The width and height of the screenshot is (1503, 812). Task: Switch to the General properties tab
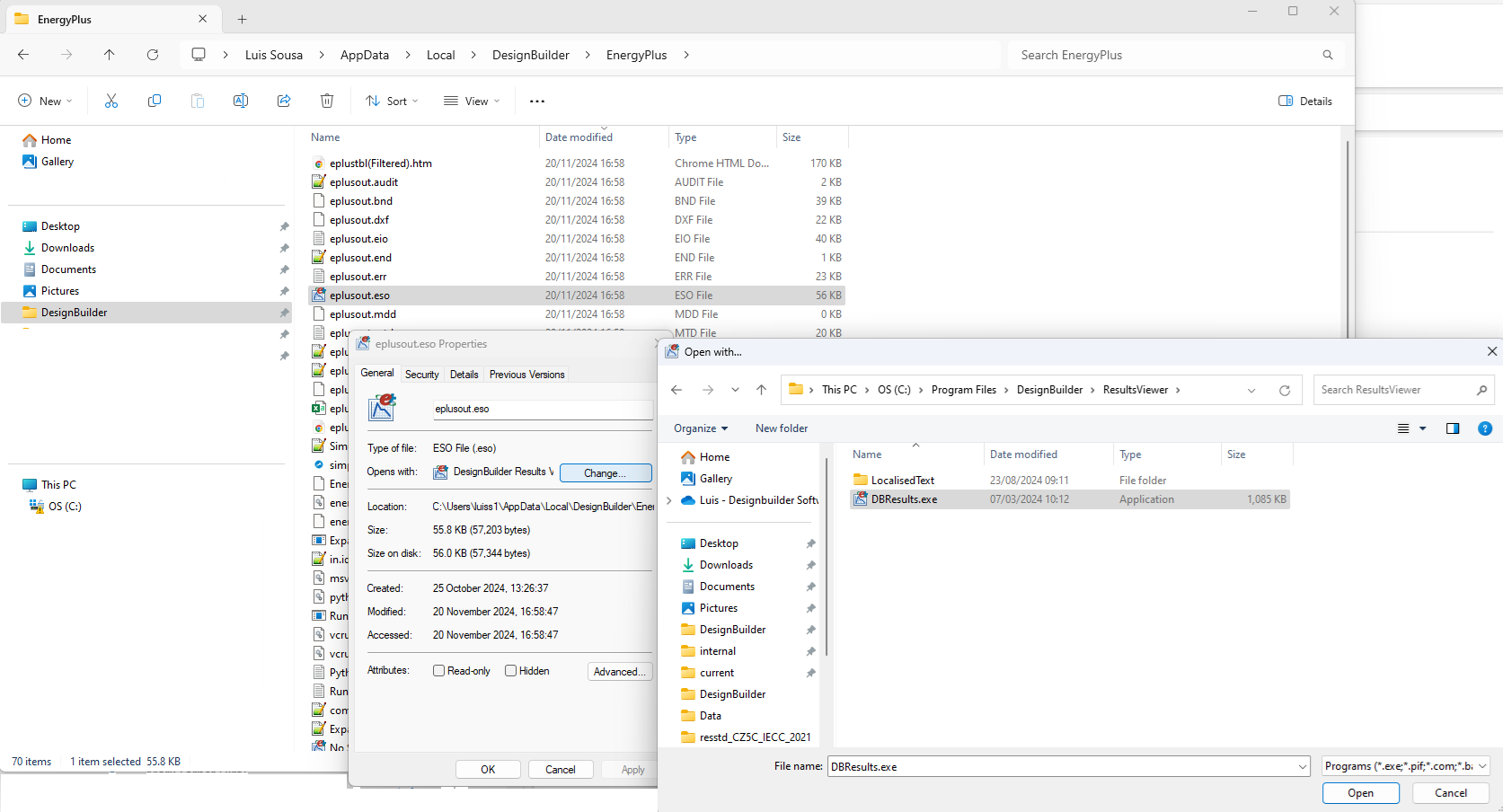pyautogui.click(x=377, y=374)
